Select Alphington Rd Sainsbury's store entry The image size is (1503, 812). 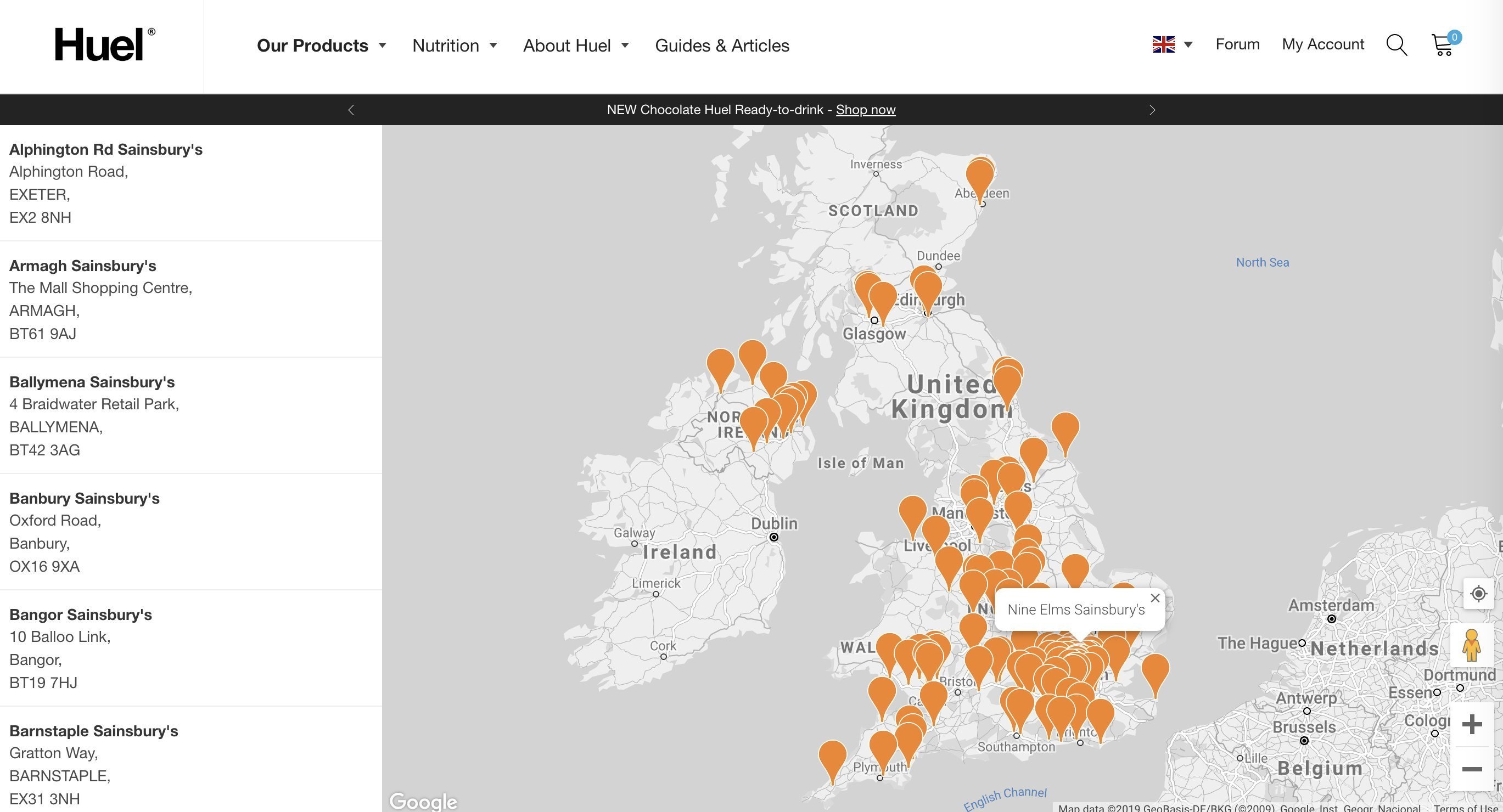tap(191, 183)
